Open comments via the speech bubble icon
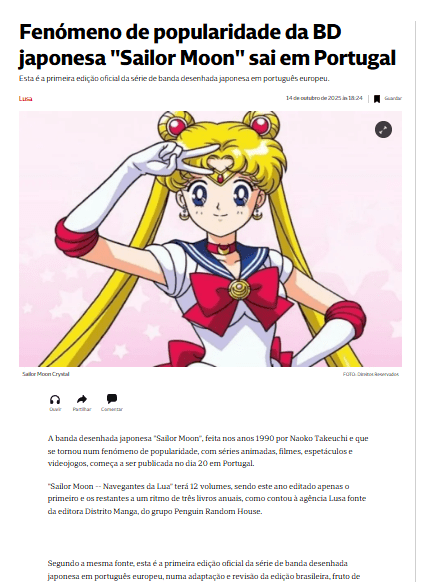 (112, 399)
